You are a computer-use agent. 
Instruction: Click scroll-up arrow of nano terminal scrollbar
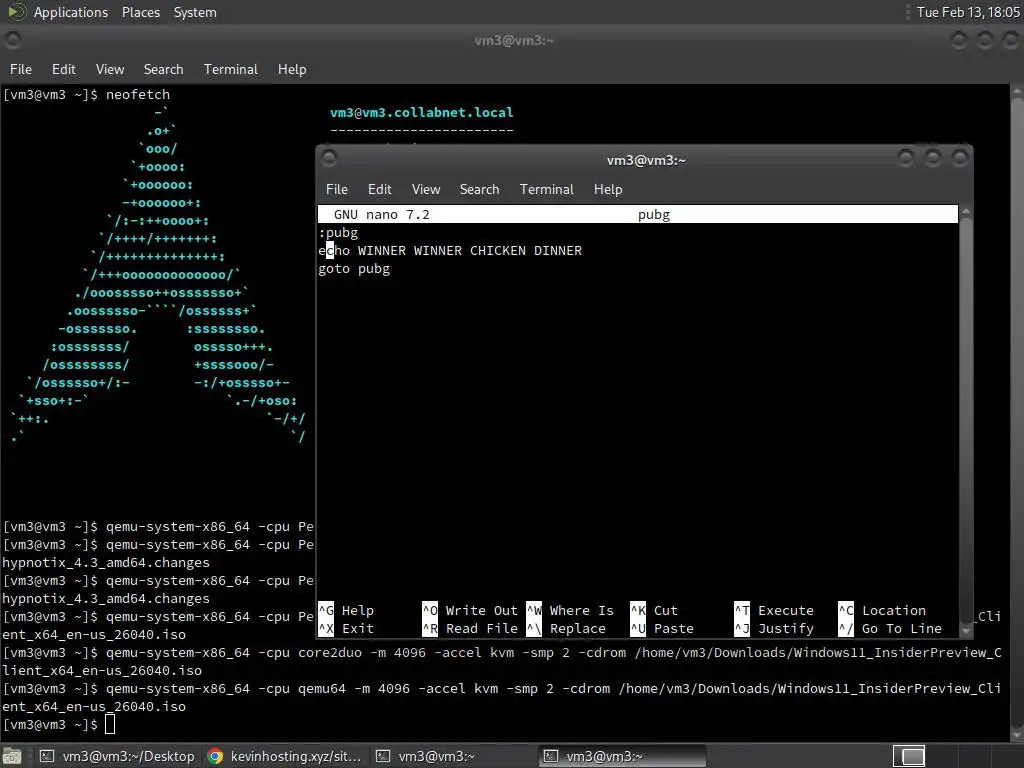pyautogui.click(x=965, y=212)
